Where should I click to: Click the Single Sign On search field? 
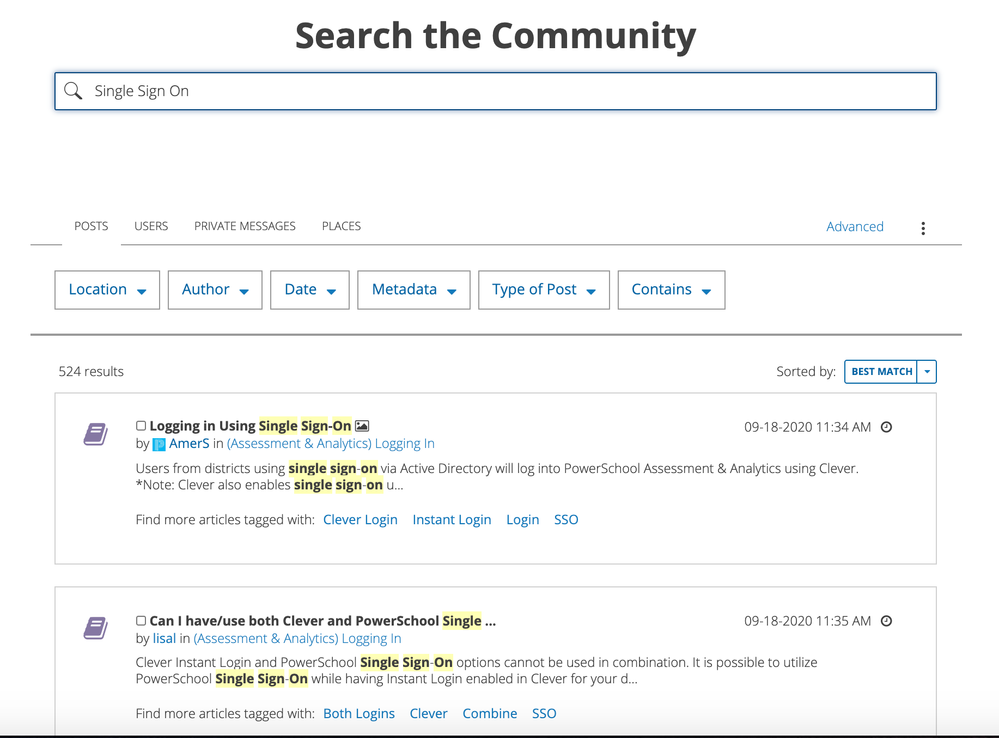click(496, 91)
